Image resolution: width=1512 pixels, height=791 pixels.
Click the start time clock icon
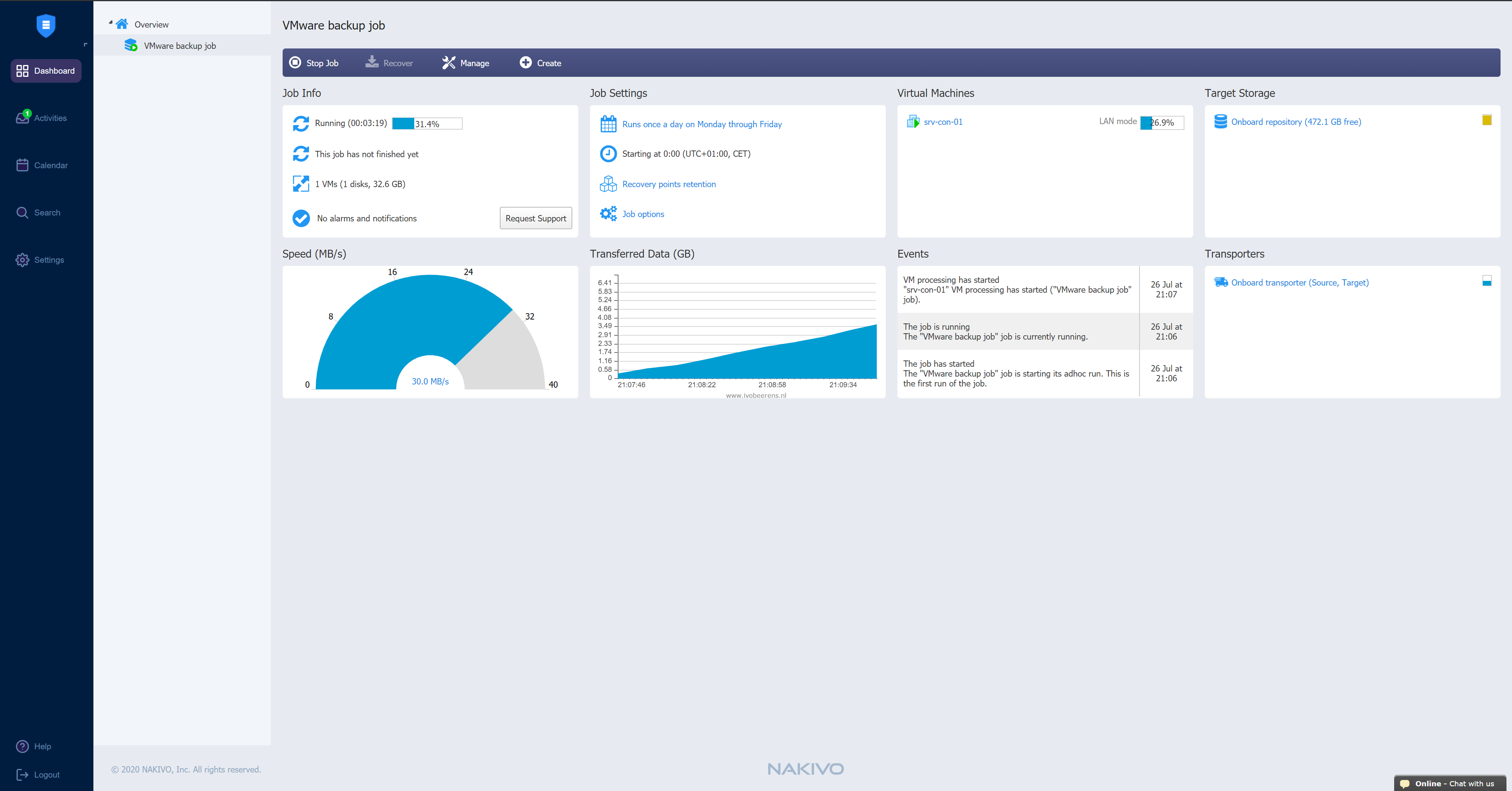608,154
